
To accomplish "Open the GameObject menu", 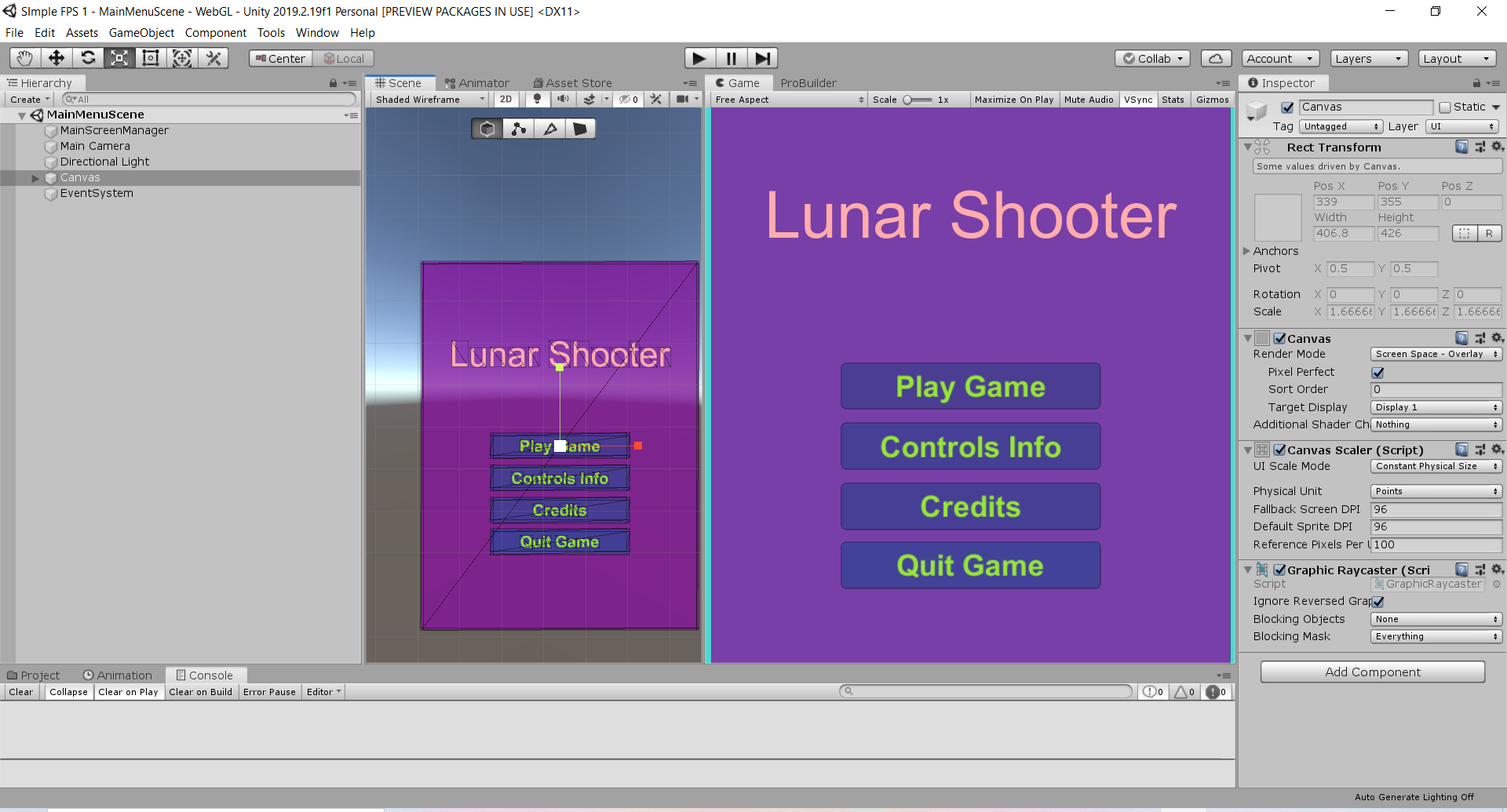I will pos(141,33).
